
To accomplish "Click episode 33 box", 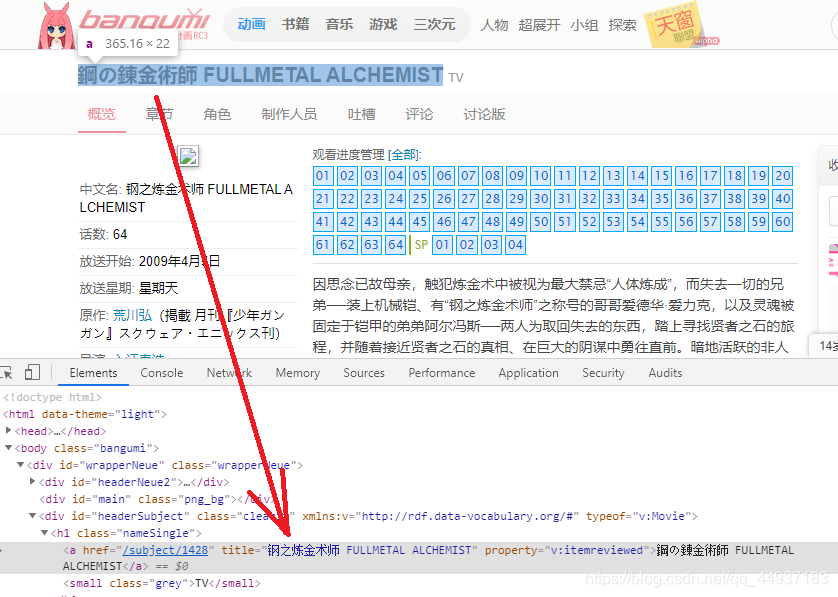I will point(614,199).
